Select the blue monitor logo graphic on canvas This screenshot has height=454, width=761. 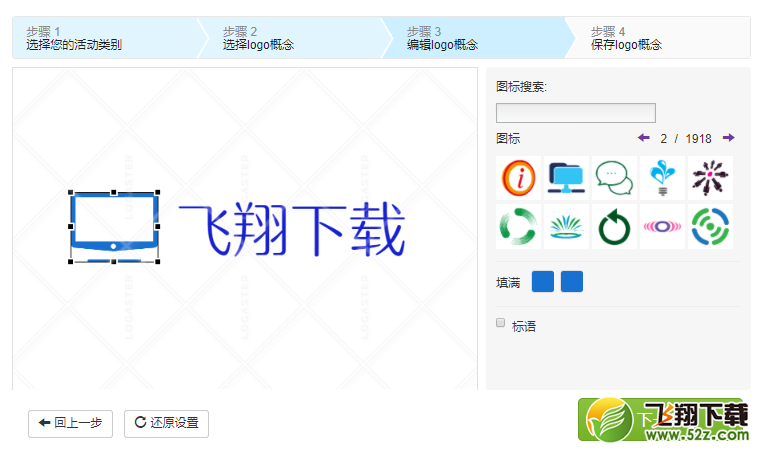(x=114, y=227)
